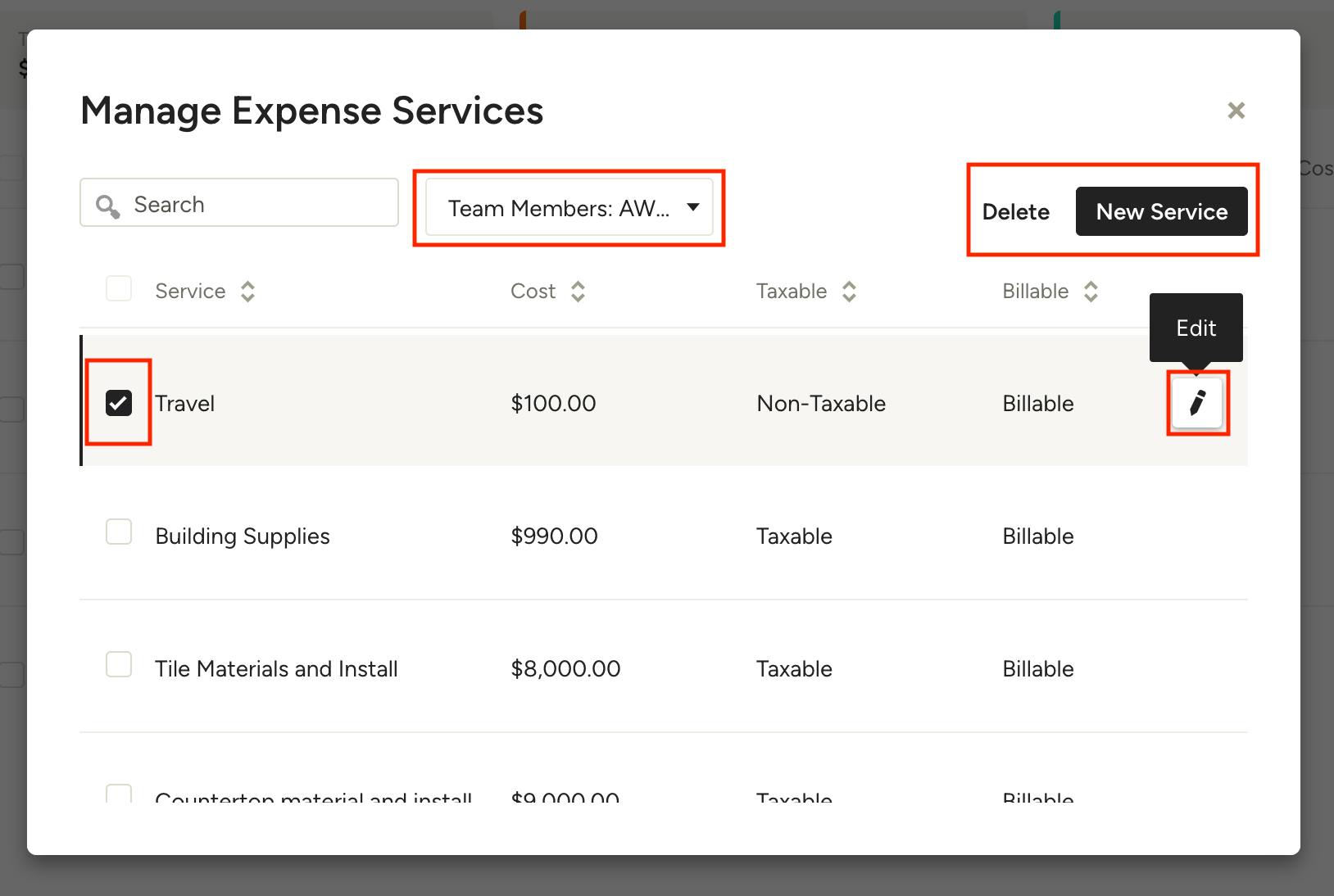Sort by the Billable column arrows

point(1091,292)
